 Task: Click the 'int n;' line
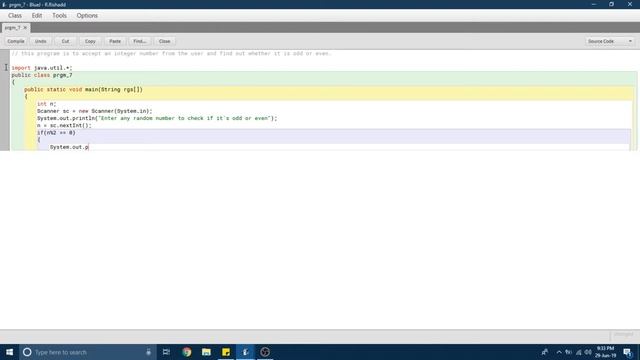pos(47,104)
